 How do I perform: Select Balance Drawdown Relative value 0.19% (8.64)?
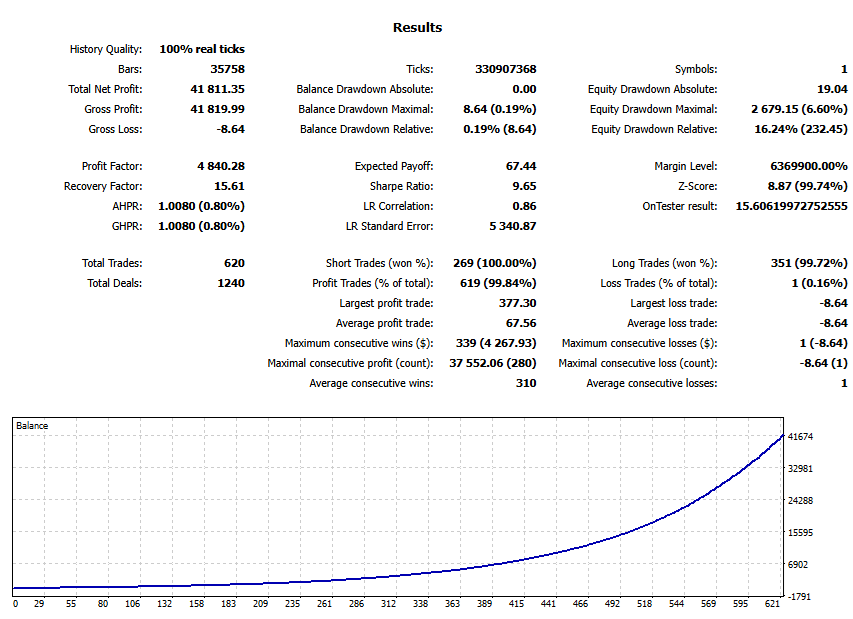coord(499,129)
